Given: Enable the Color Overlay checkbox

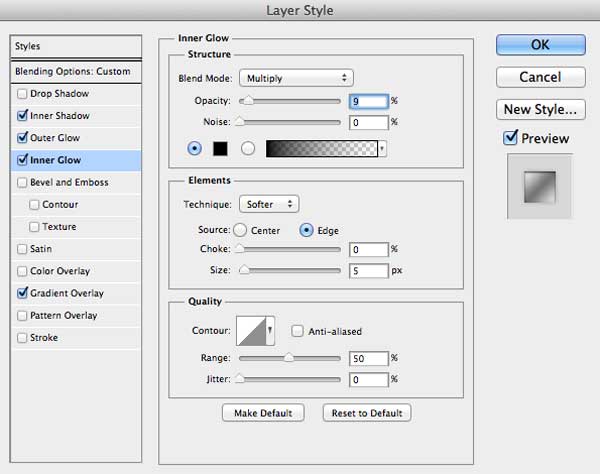Looking at the screenshot, I should coord(22,271).
